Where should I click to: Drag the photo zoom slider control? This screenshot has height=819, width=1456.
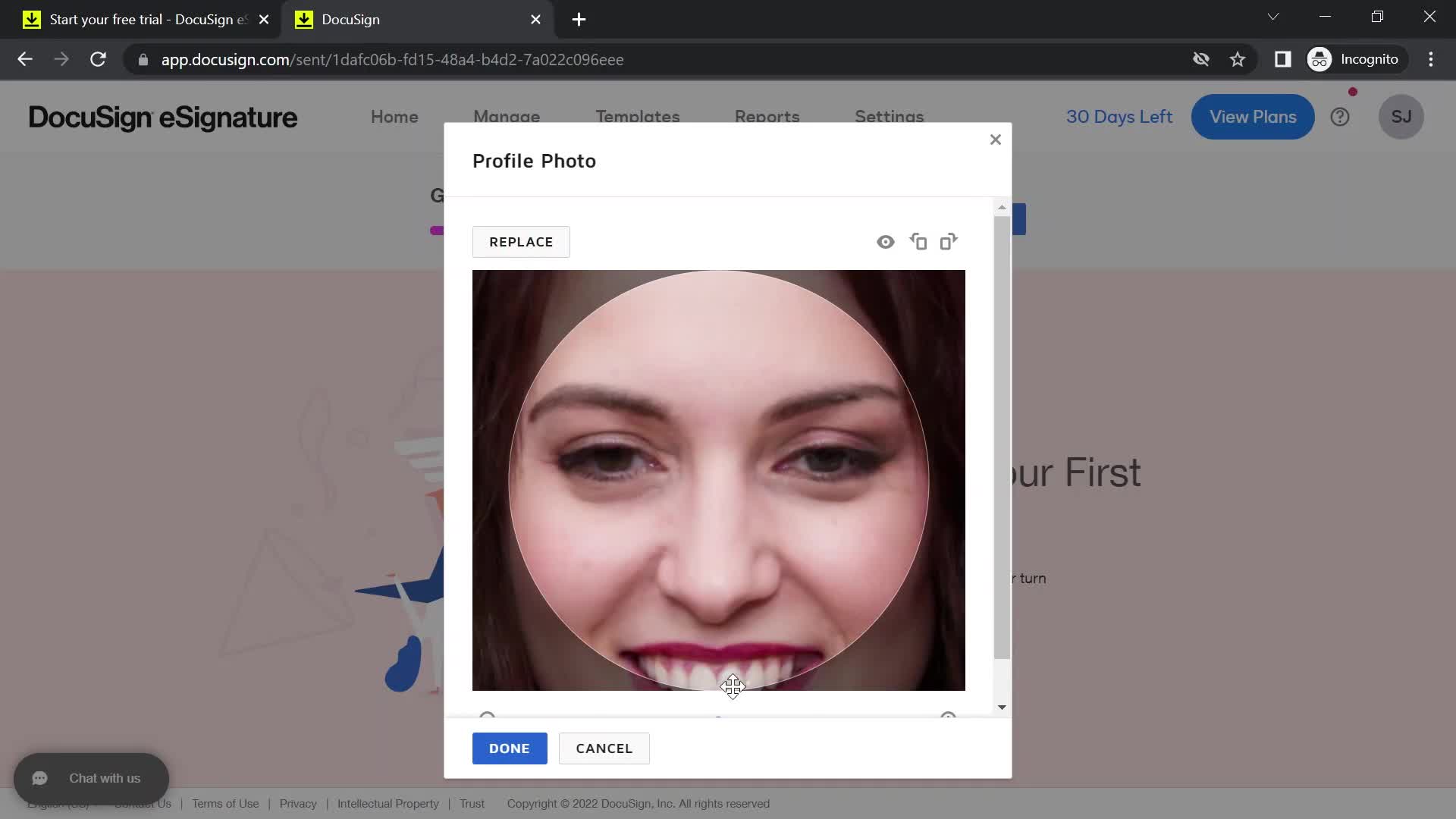717,717
